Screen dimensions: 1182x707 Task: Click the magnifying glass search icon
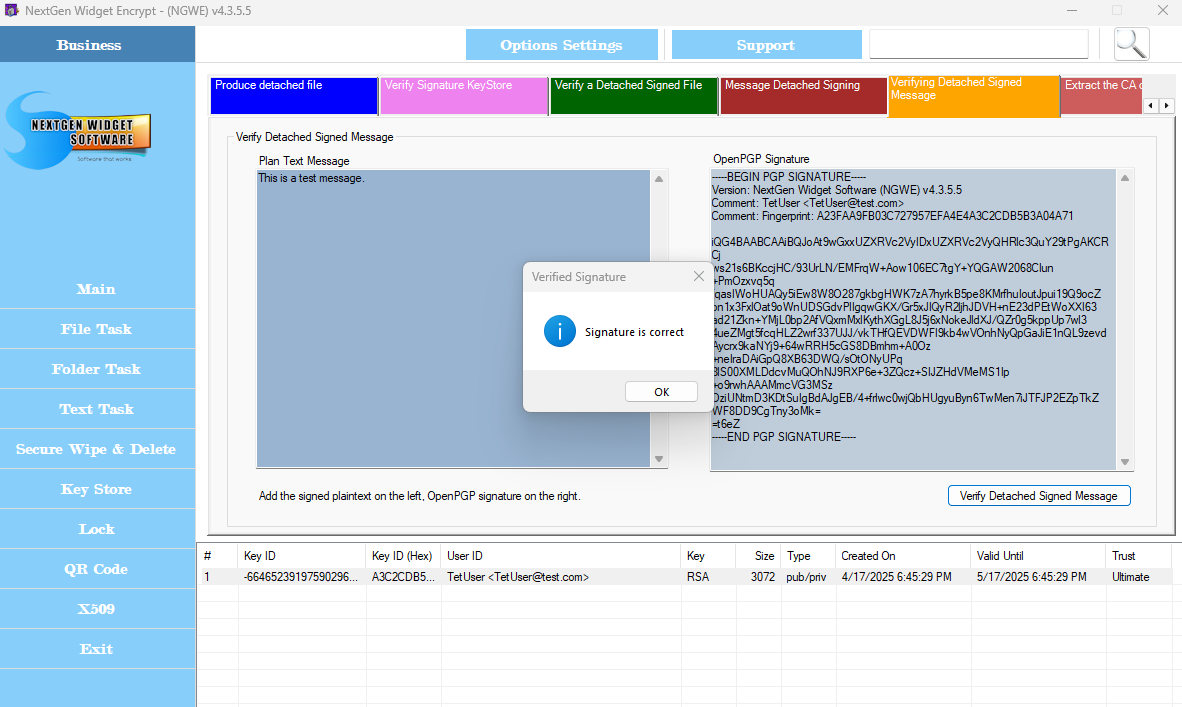click(x=1131, y=44)
